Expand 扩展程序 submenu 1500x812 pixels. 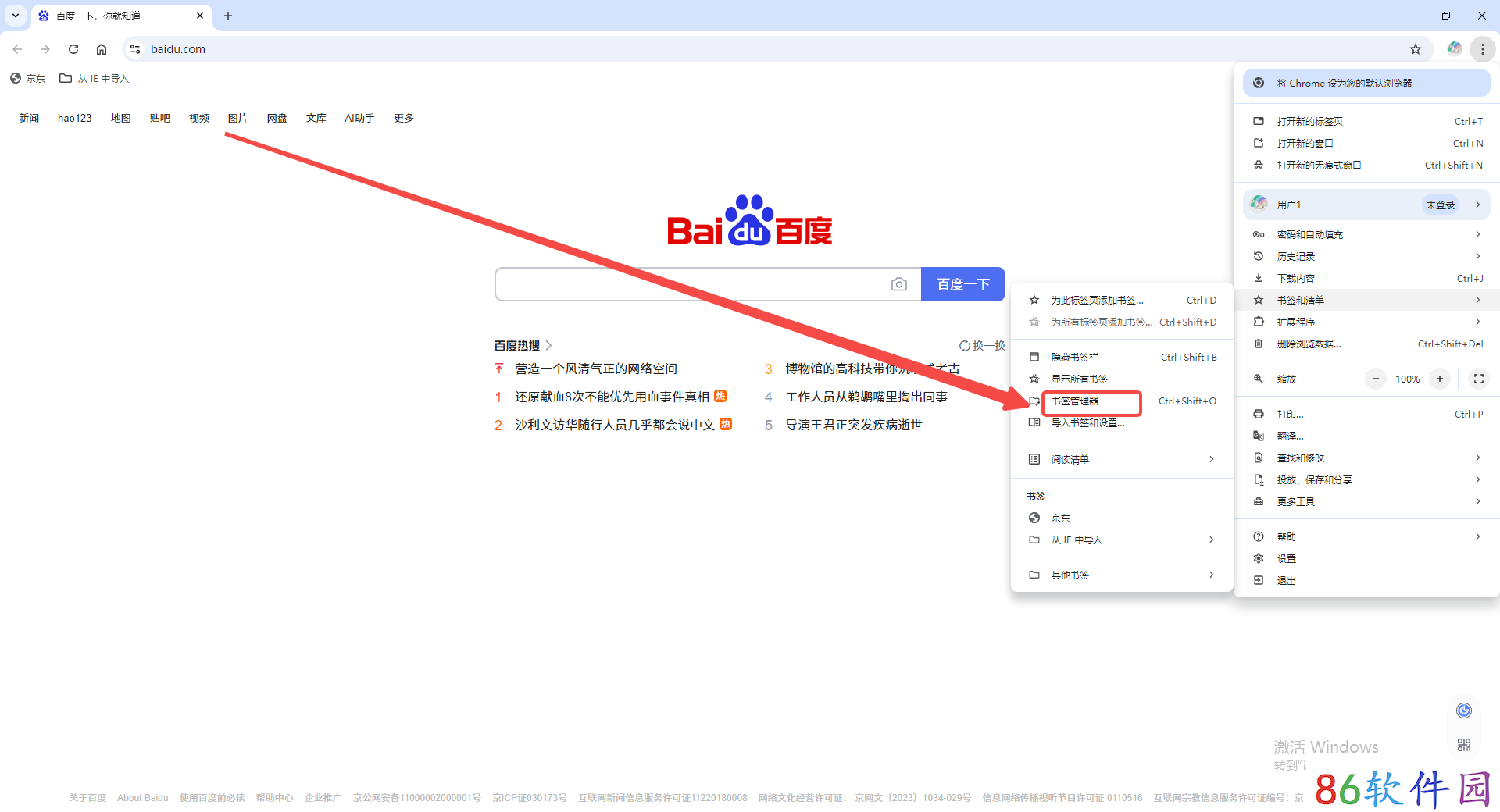click(x=1366, y=322)
